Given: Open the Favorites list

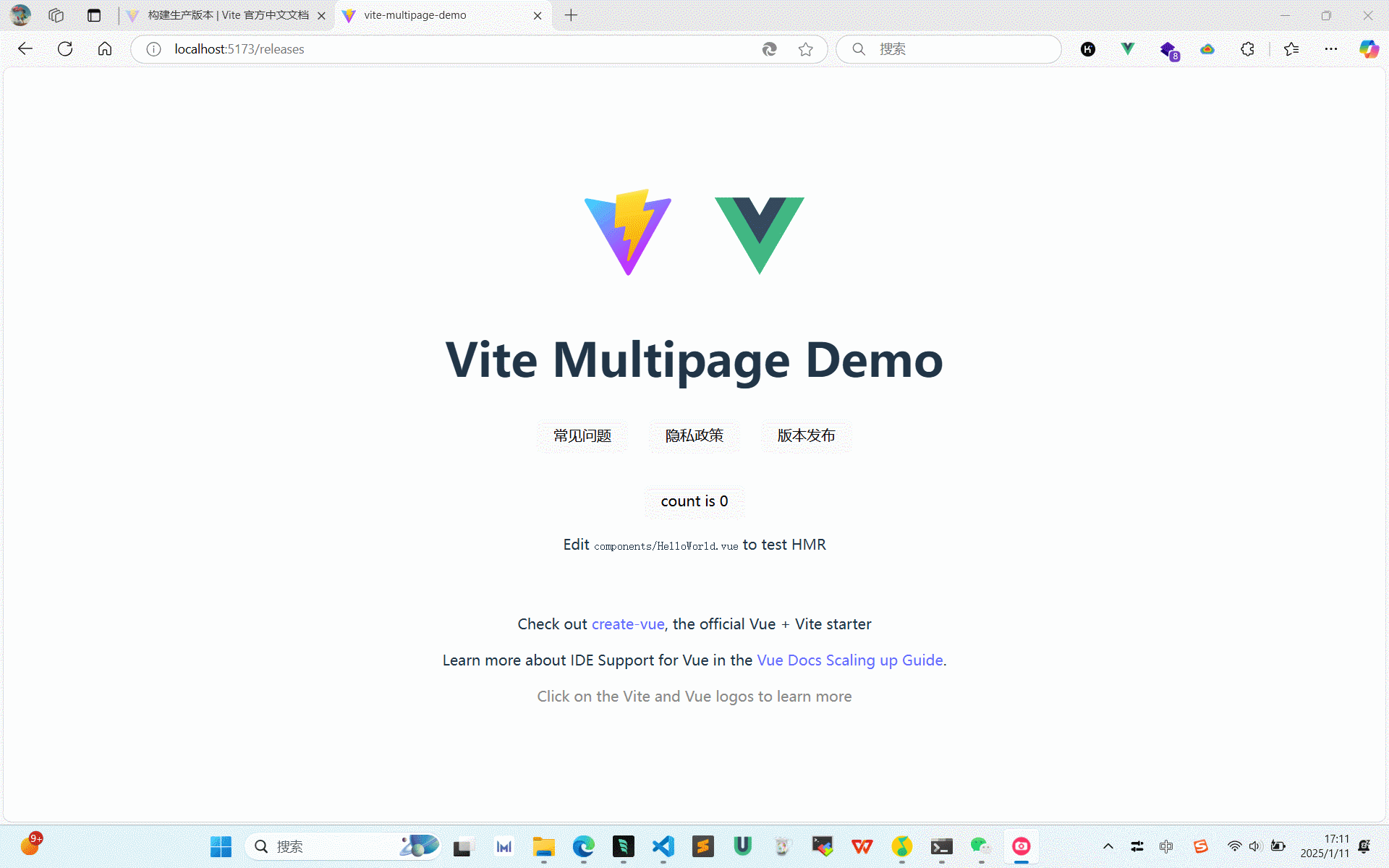Looking at the screenshot, I should click(x=1291, y=49).
